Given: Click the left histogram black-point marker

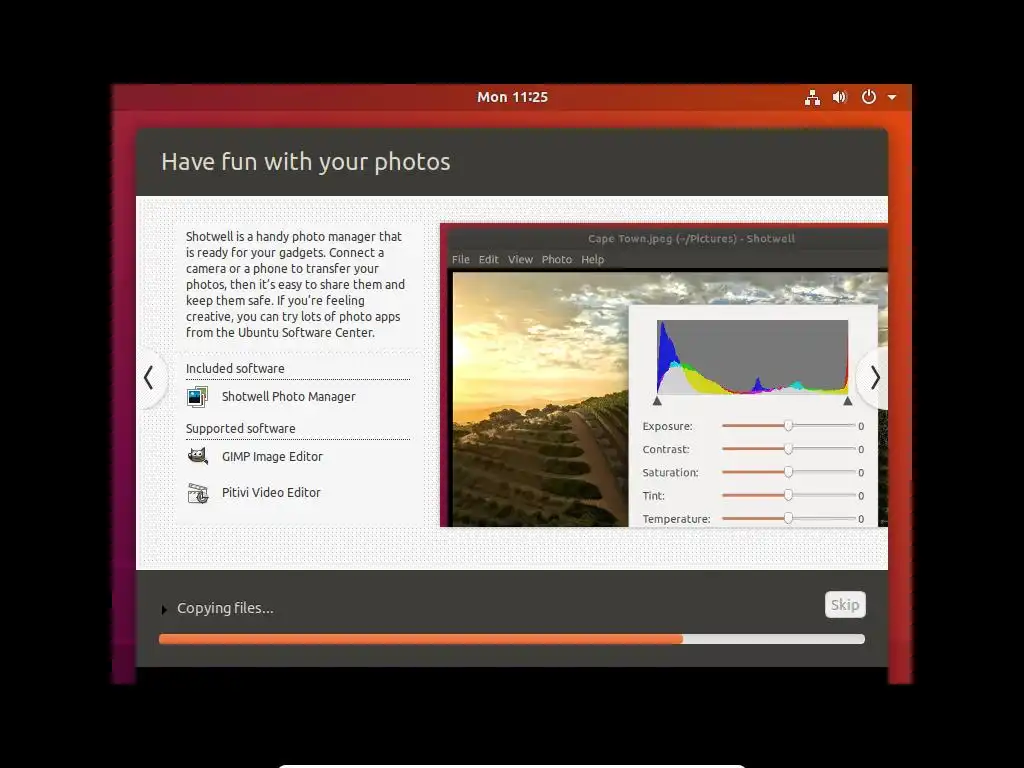Looking at the screenshot, I should tap(657, 401).
